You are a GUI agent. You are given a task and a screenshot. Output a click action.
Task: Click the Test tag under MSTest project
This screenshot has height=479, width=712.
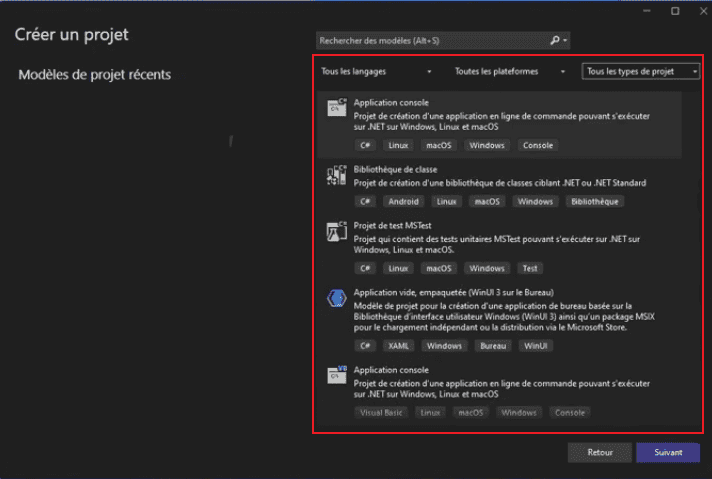[530, 268]
